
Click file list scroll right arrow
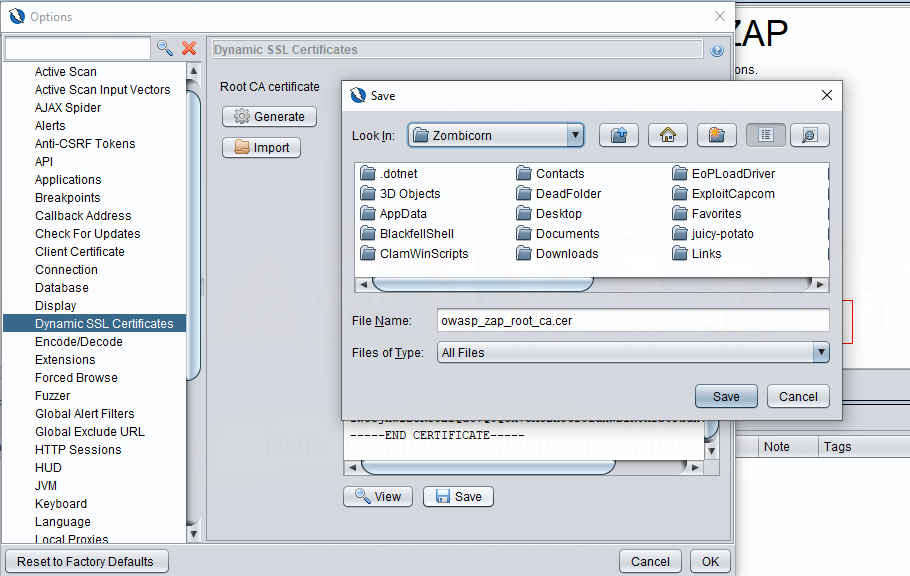(820, 285)
